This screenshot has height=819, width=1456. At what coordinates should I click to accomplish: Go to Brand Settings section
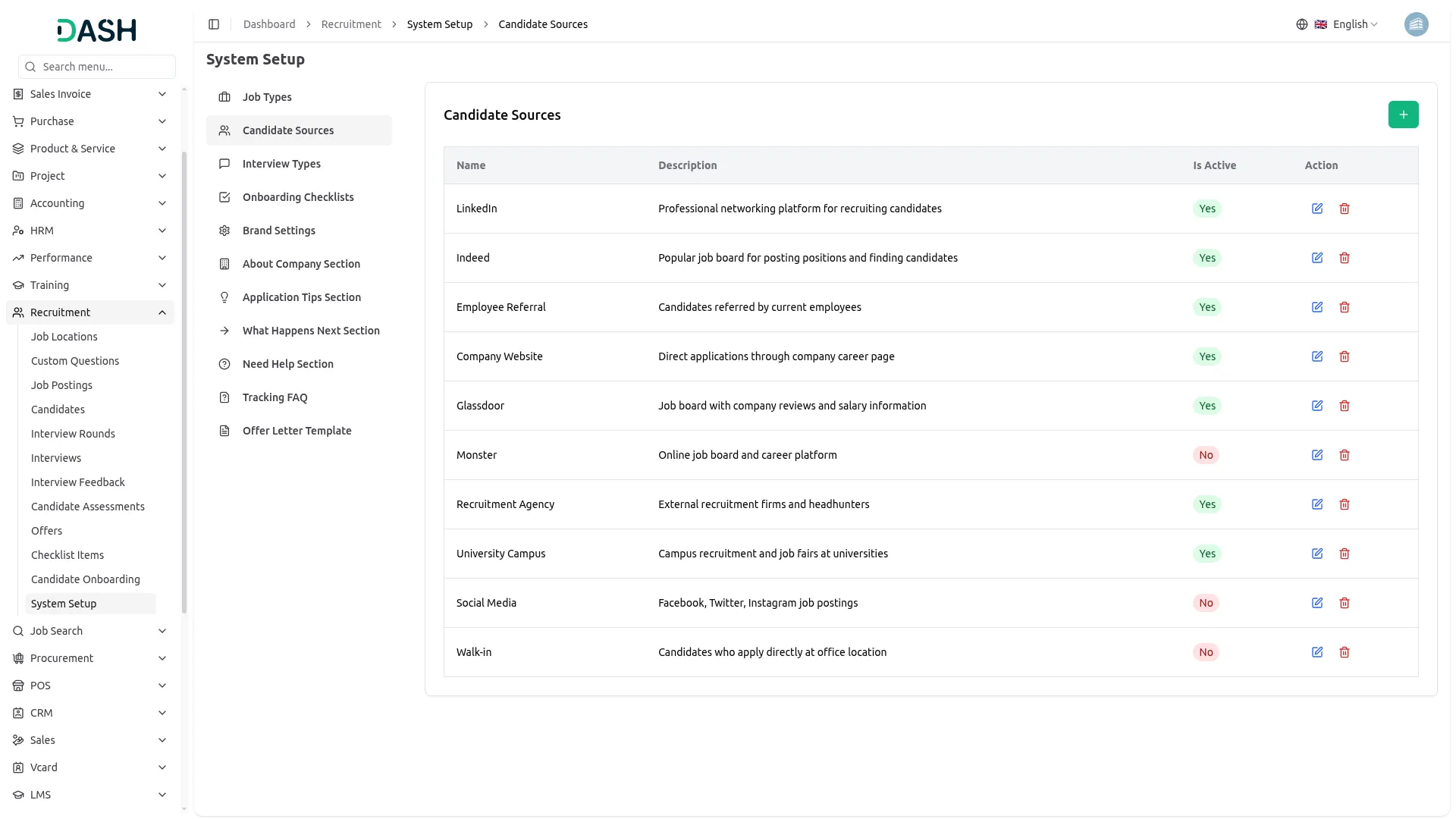point(299,231)
